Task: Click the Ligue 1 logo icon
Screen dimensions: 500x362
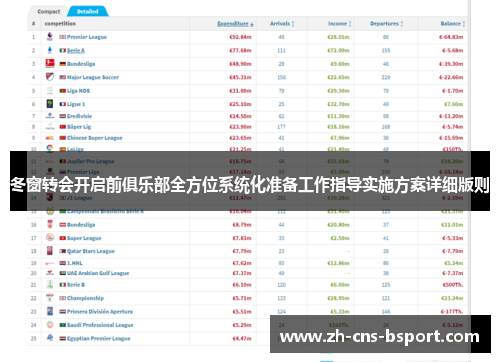Action: [50, 104]
